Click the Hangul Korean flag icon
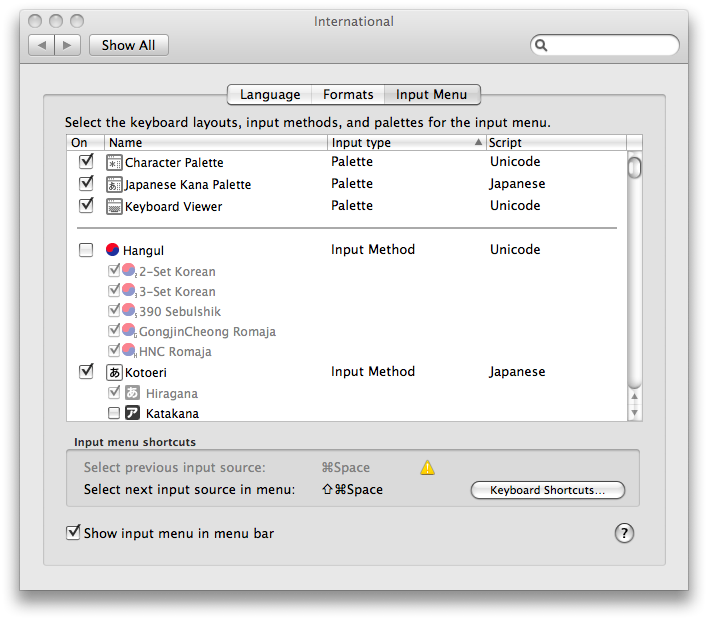 [112, 249]
